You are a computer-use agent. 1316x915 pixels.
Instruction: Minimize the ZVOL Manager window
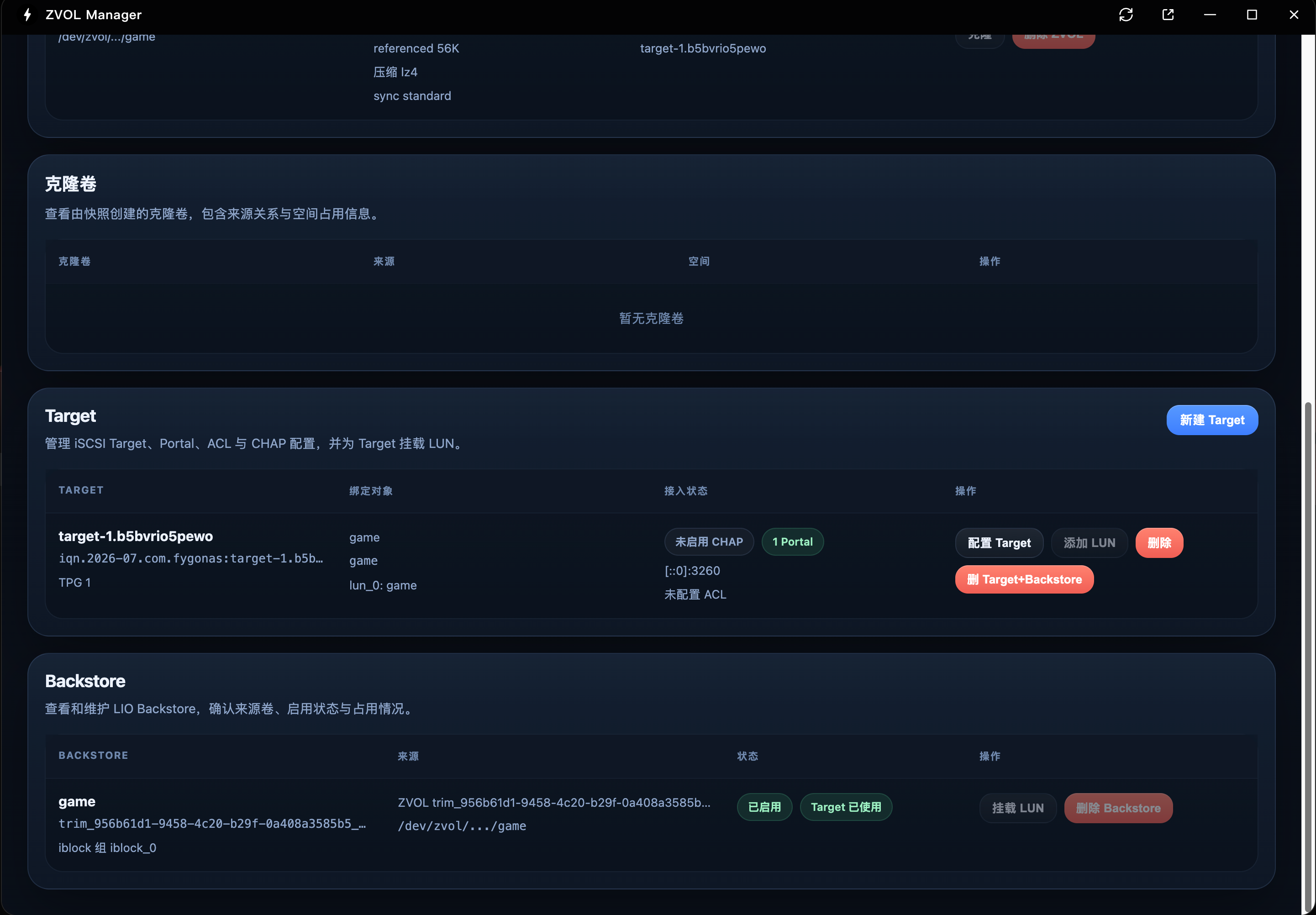[1210, 15]
